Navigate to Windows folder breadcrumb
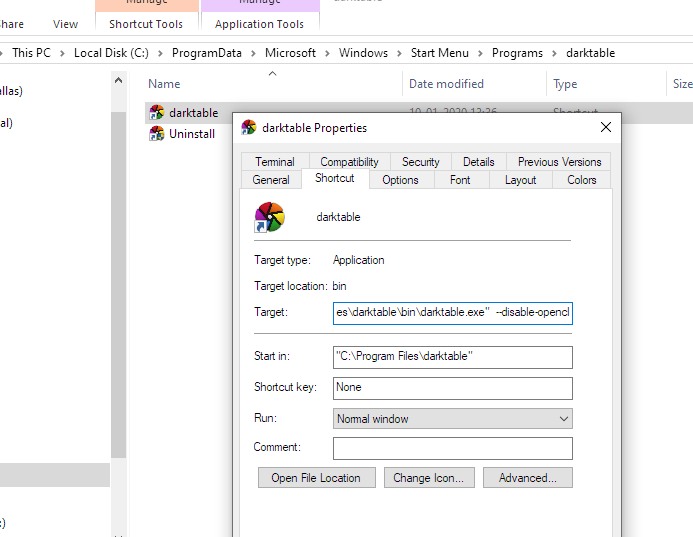This screenshot has height=537, width=693. [363, 53]
